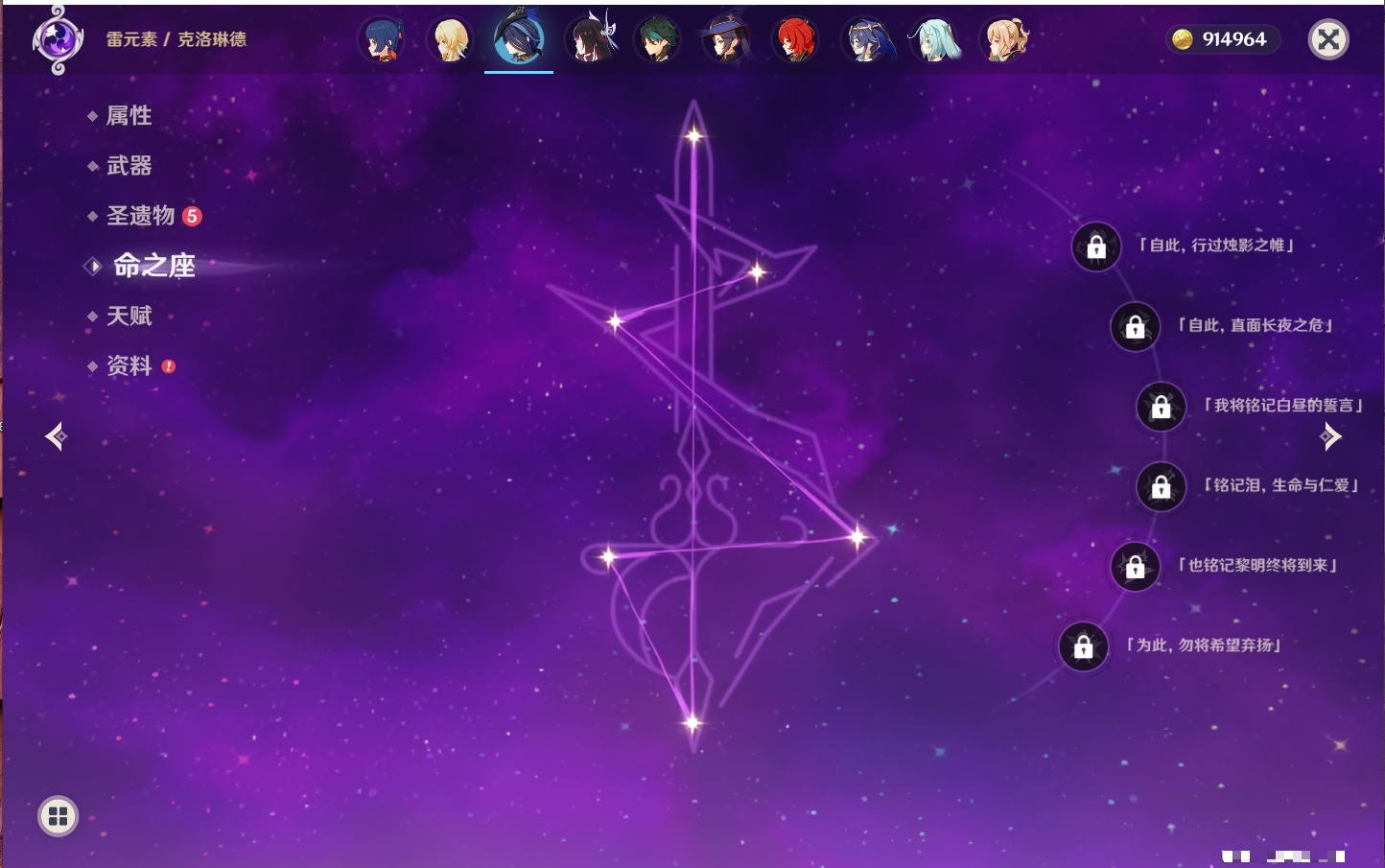
Task: Select the first avatar, blue-haired boy with red tassel
Action: (381, 40)
